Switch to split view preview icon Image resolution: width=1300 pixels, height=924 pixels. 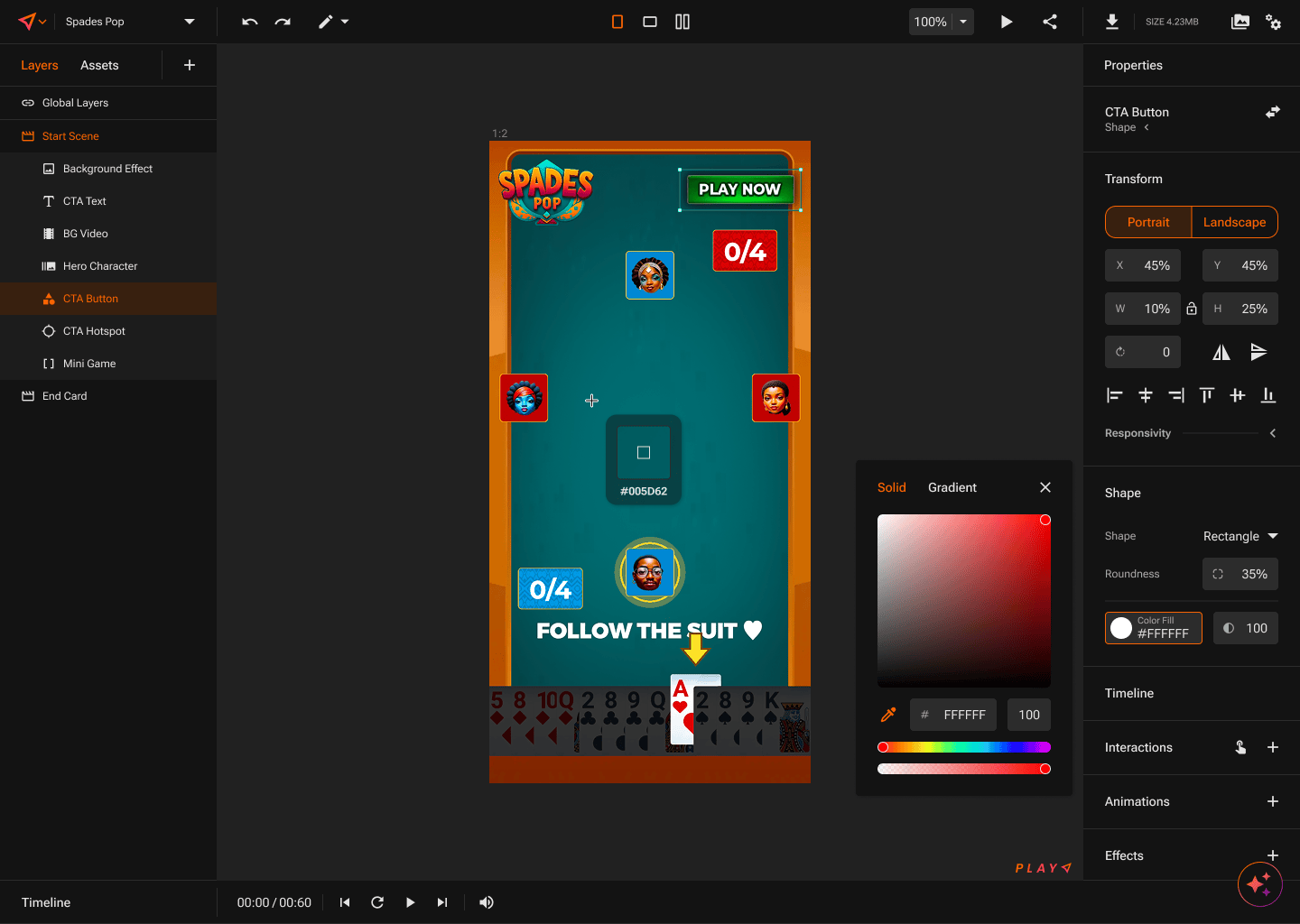[x=682, y=22]
